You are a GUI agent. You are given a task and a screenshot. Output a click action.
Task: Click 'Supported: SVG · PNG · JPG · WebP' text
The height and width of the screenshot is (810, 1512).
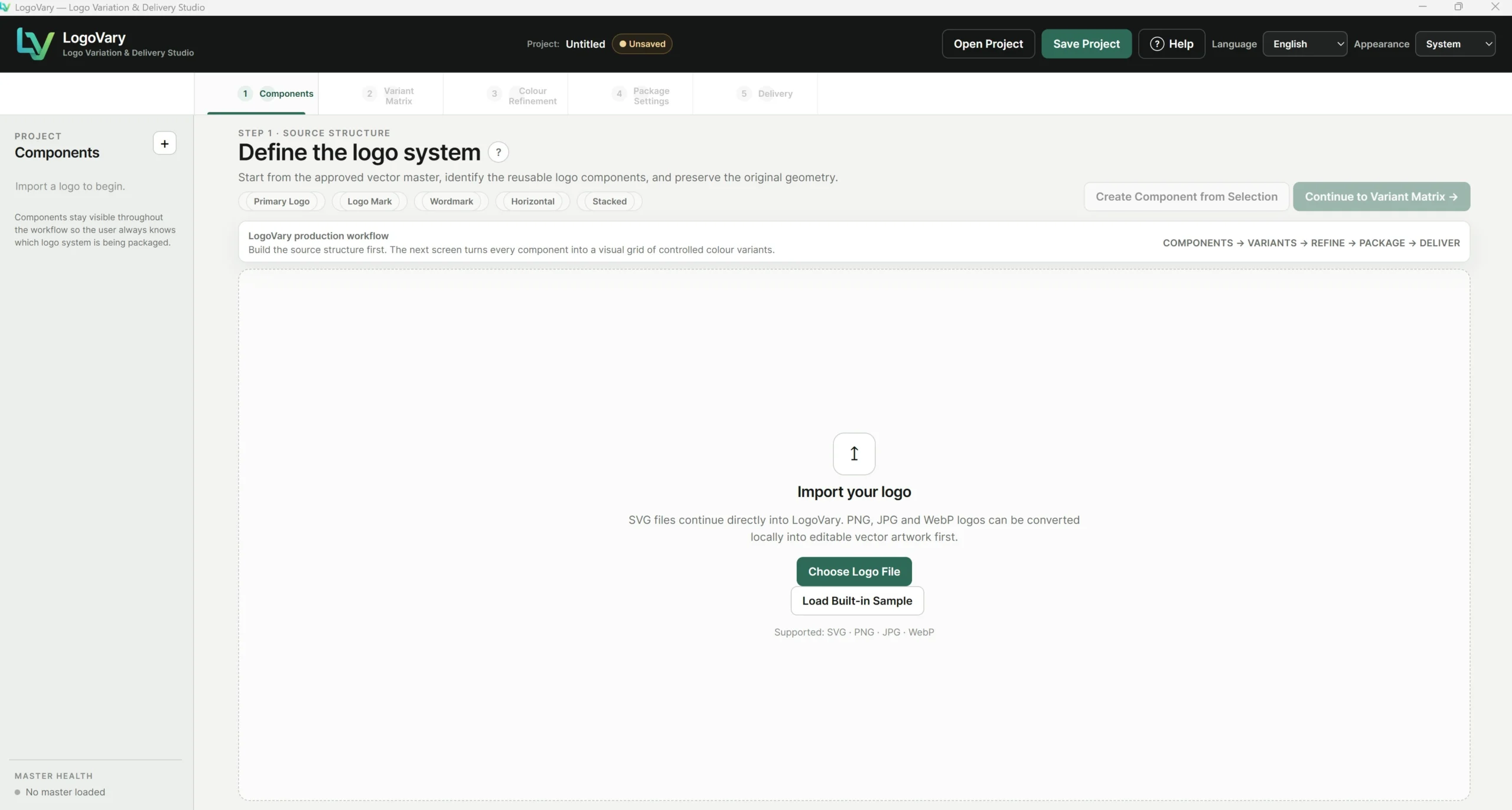tap(854, 632)
